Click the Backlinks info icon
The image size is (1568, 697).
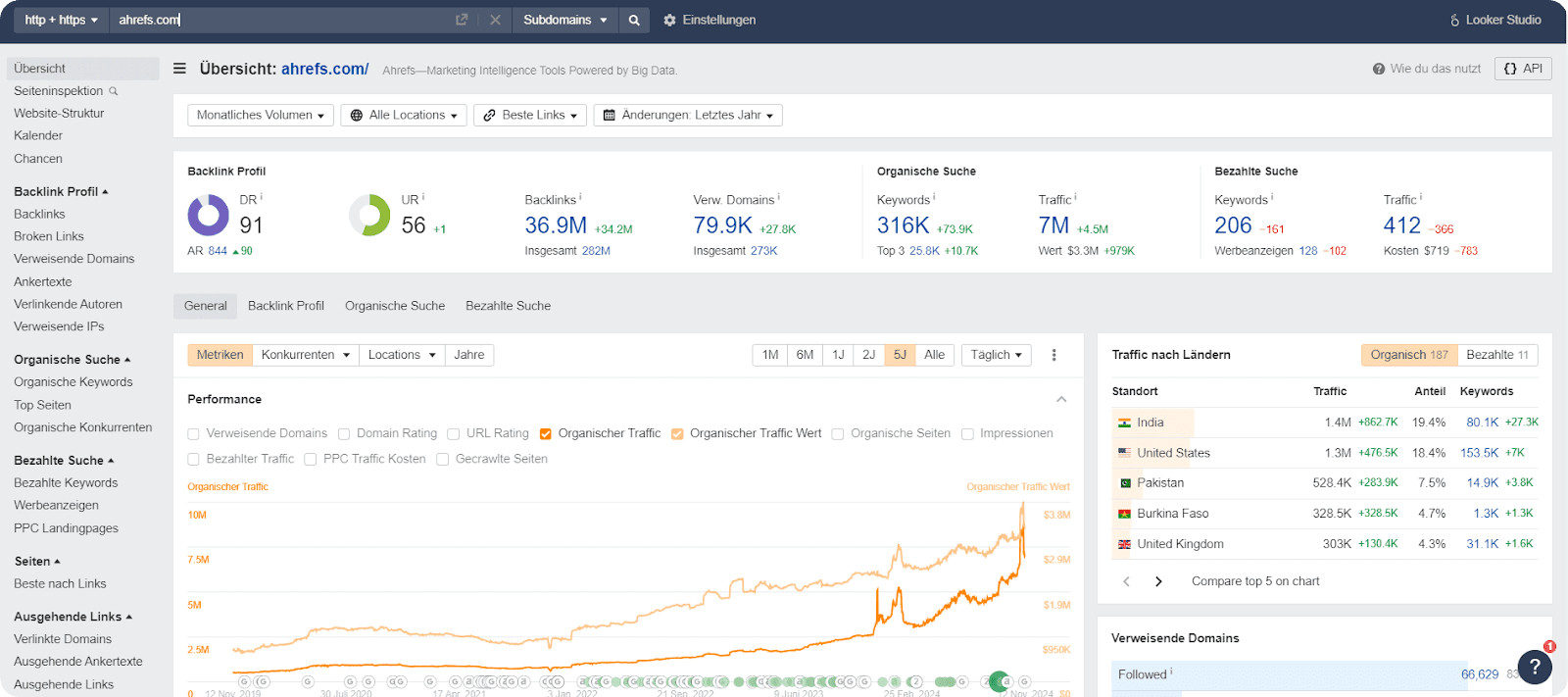pos(580,197)
